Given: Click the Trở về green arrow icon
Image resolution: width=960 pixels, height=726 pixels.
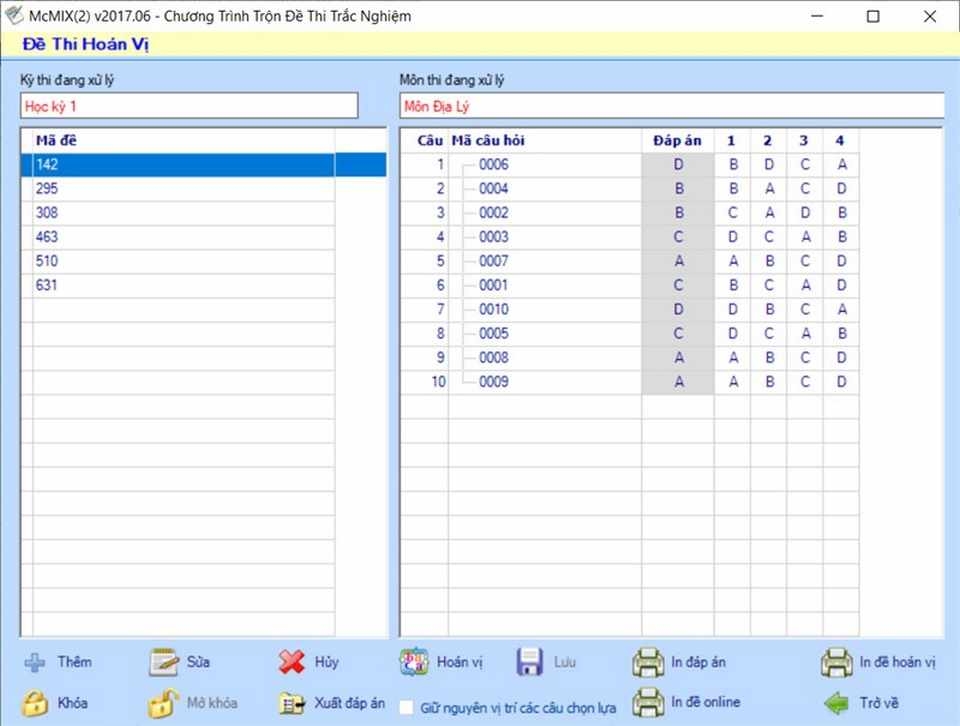Looking at the screenshot, I should (x=836, y=703).
